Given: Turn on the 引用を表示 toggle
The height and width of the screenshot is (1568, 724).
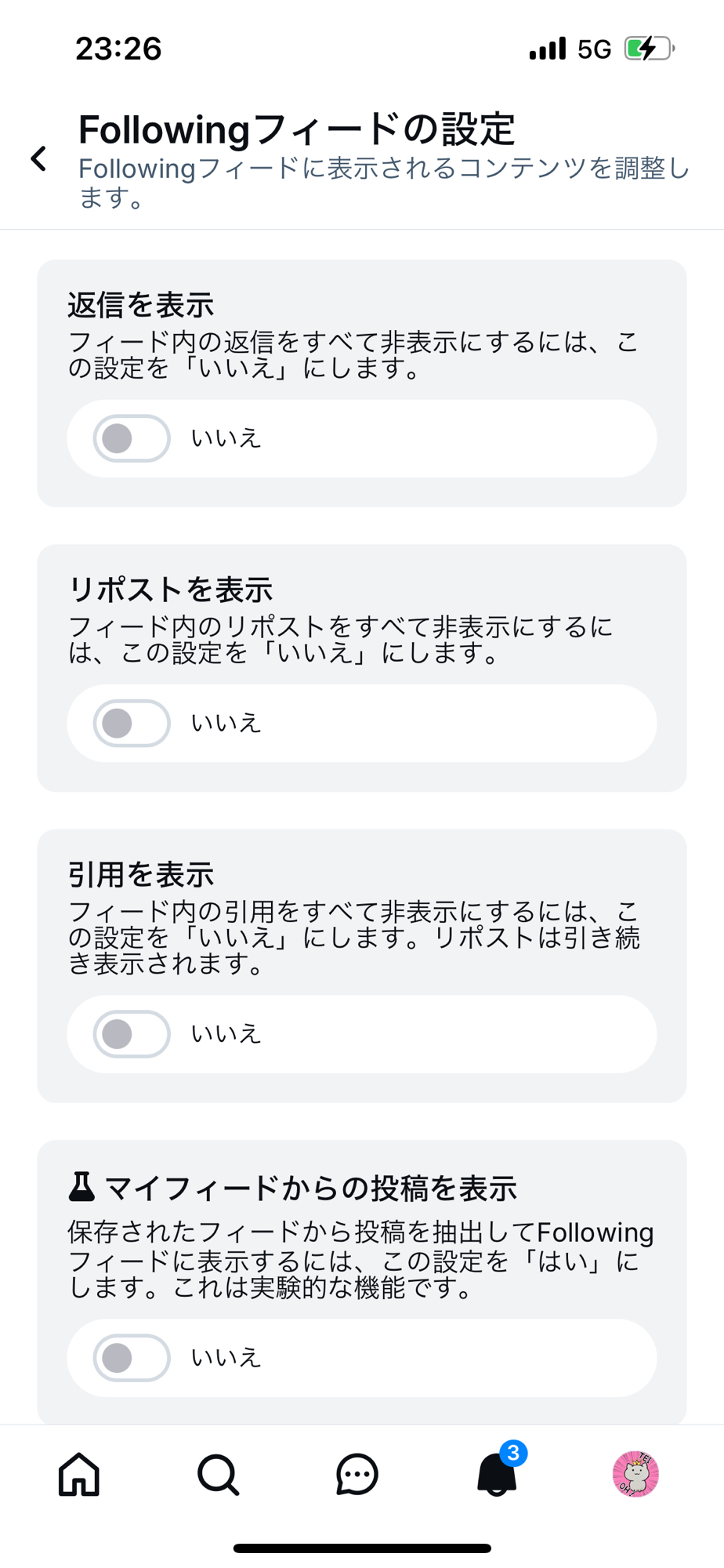Looking at the screenshot, I should 132,1034.
